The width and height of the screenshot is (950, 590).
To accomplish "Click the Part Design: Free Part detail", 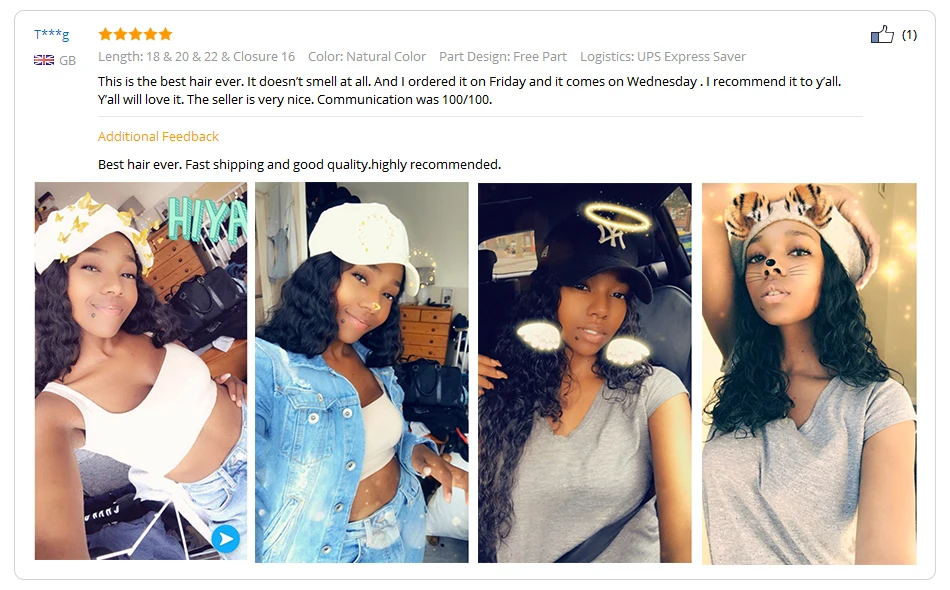I will 503,56.
